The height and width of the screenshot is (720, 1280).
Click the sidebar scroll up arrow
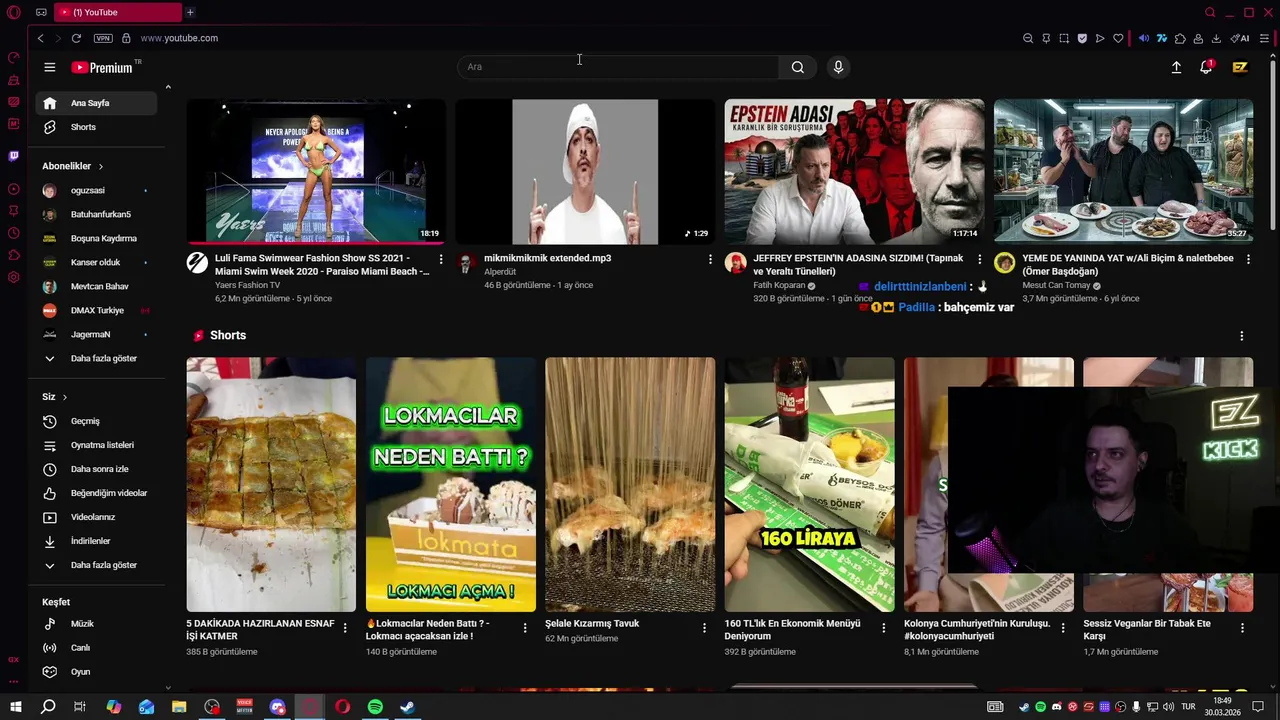168,88
